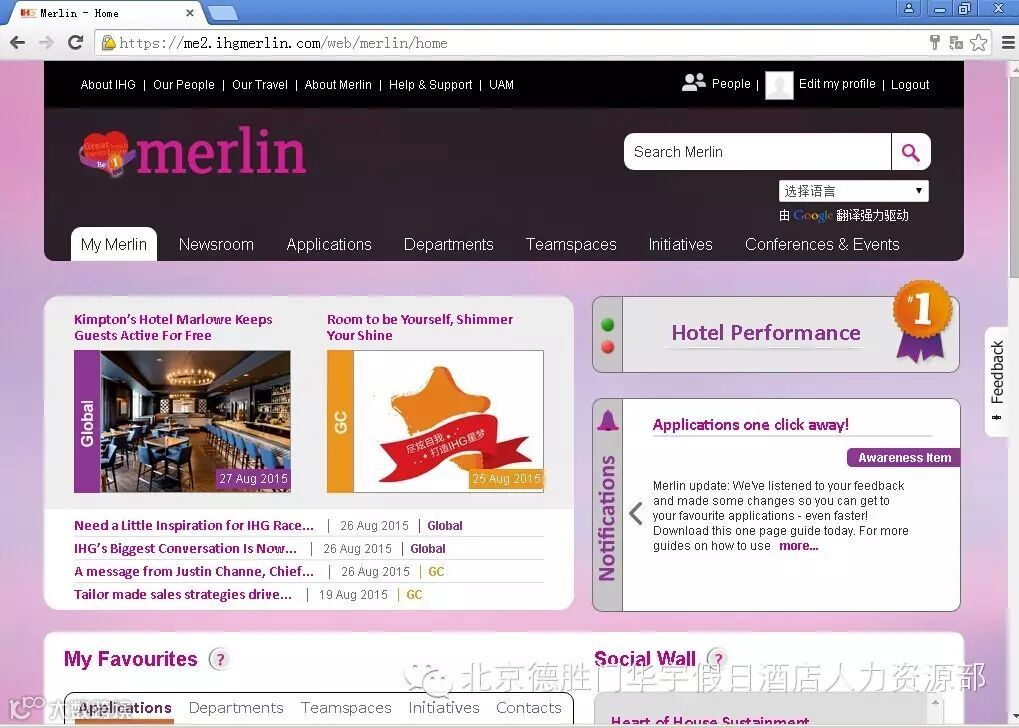Close the Merlin - Home tab
1019x728 pixels.
190,13
